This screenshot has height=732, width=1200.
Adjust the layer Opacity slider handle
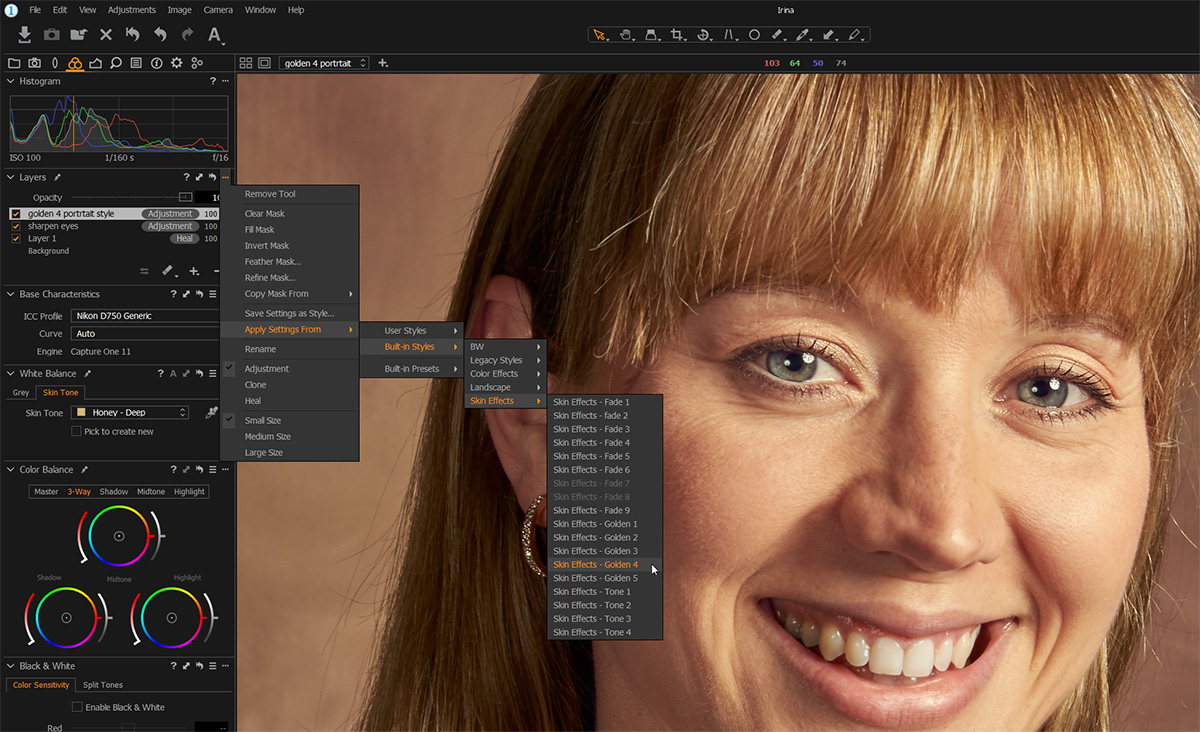[185, 198]
